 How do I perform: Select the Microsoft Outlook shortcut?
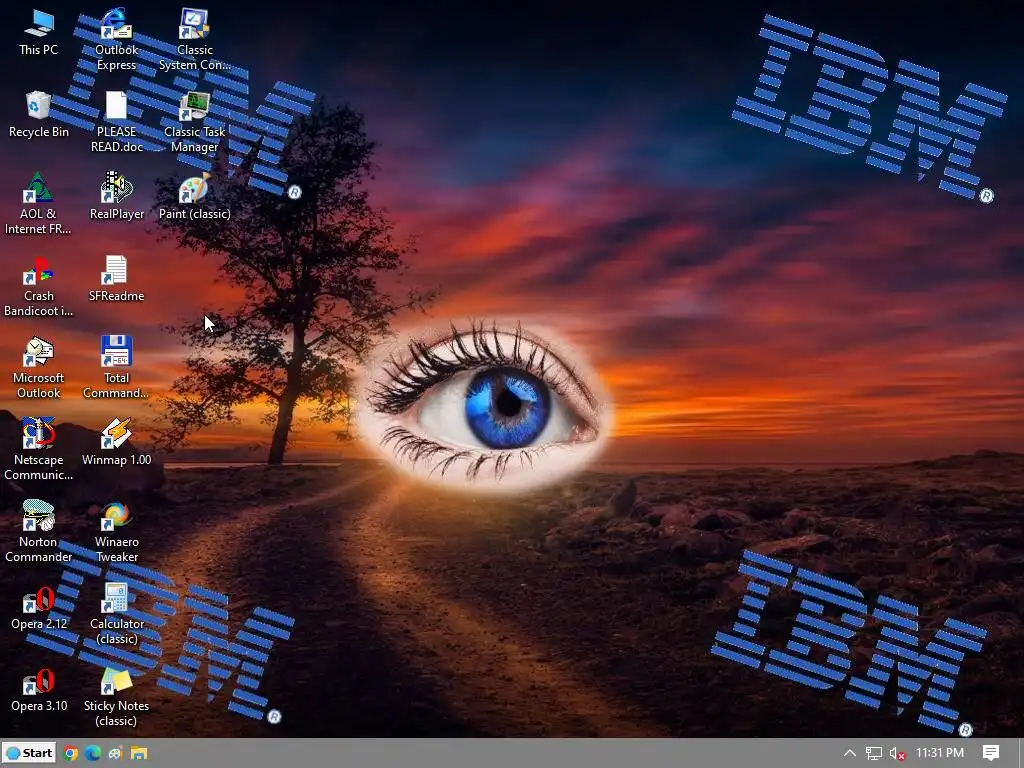coord(39,368)
